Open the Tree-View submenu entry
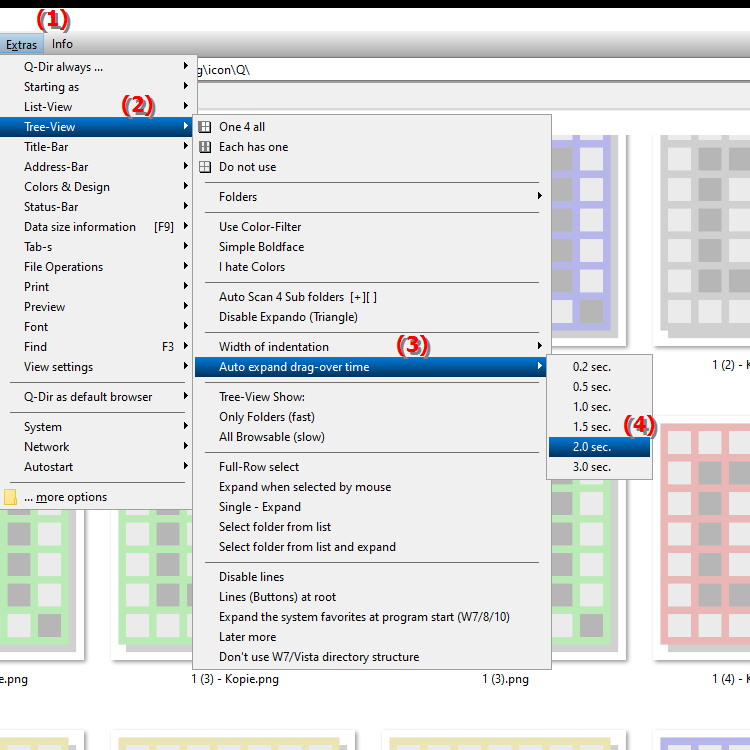Image resolution: width=750 pixels, height=750 pixels. coord(97,127)
